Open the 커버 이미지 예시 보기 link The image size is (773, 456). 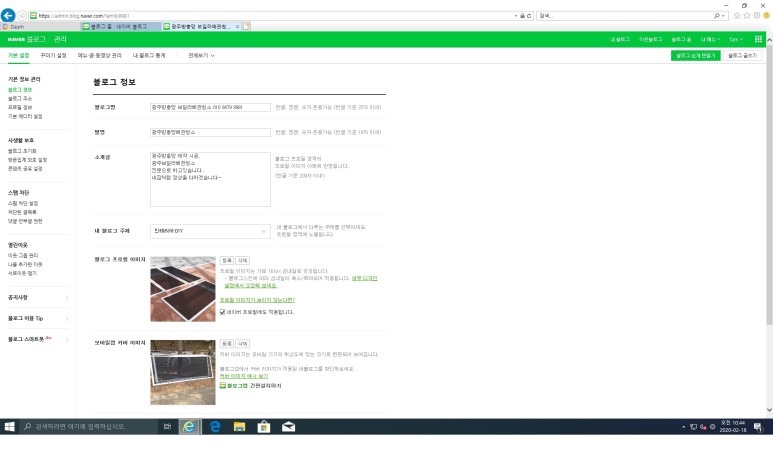coord(244,376)
